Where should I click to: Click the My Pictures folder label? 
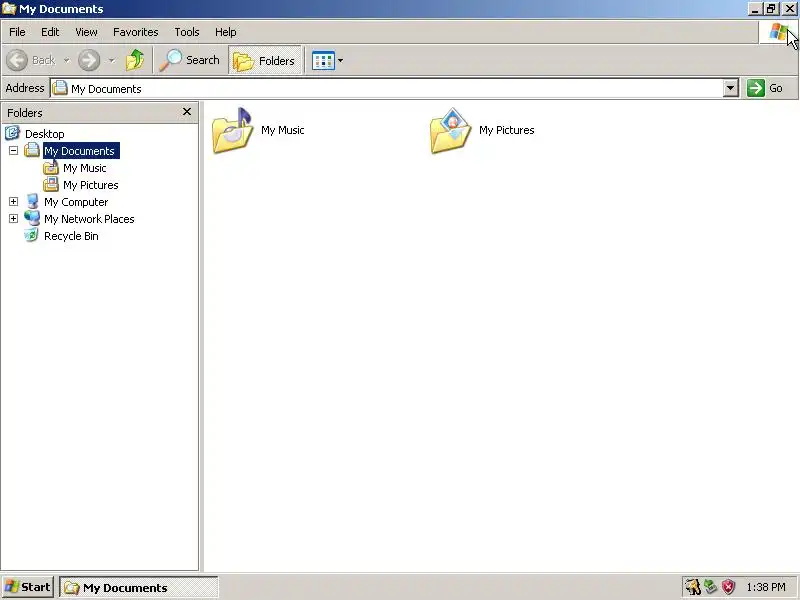pos(507,130)
